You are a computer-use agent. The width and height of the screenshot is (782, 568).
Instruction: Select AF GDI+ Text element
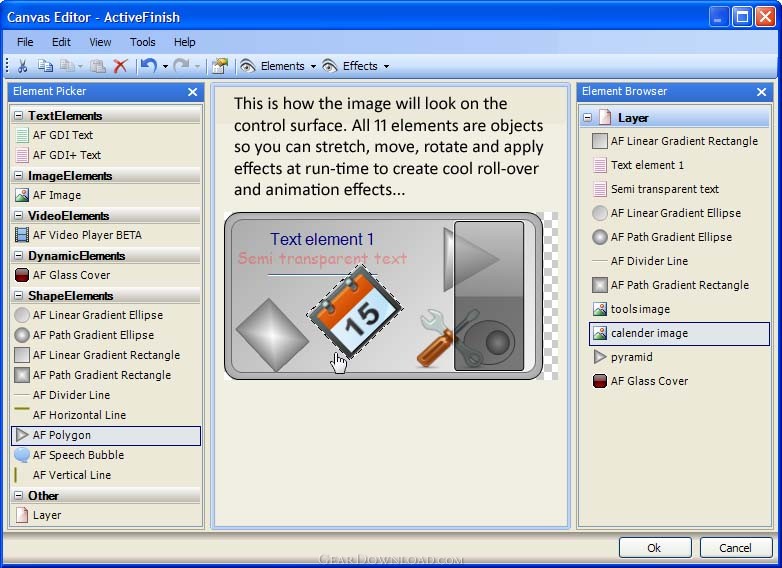pyautogui.click(x=106, y=155)
